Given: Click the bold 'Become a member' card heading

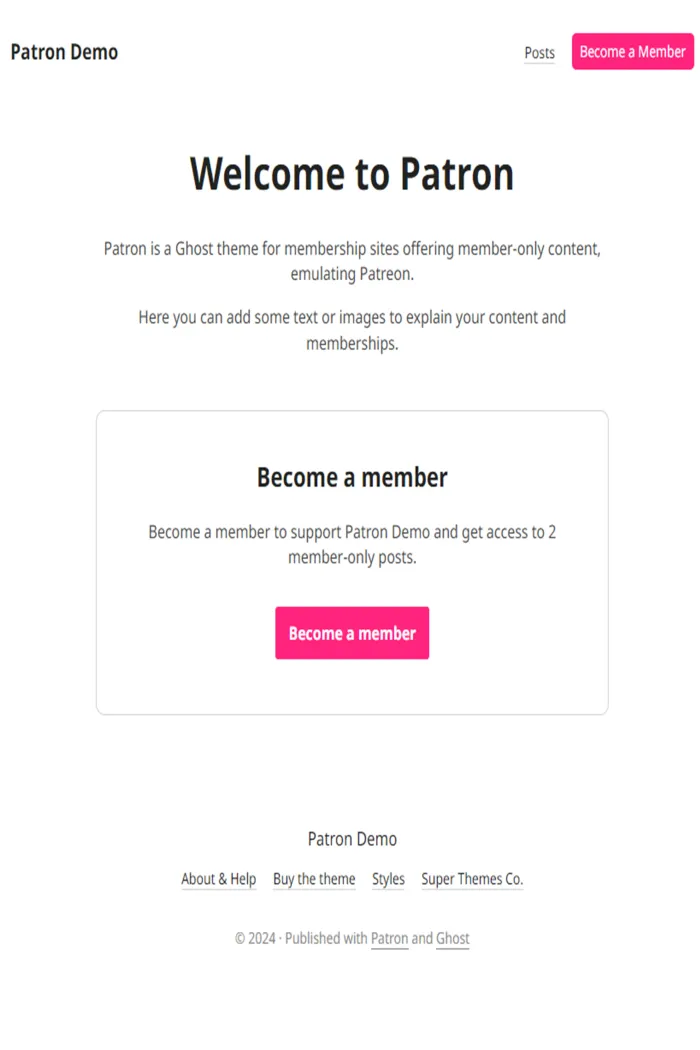Looking at the screenshot, I should 352,477.
